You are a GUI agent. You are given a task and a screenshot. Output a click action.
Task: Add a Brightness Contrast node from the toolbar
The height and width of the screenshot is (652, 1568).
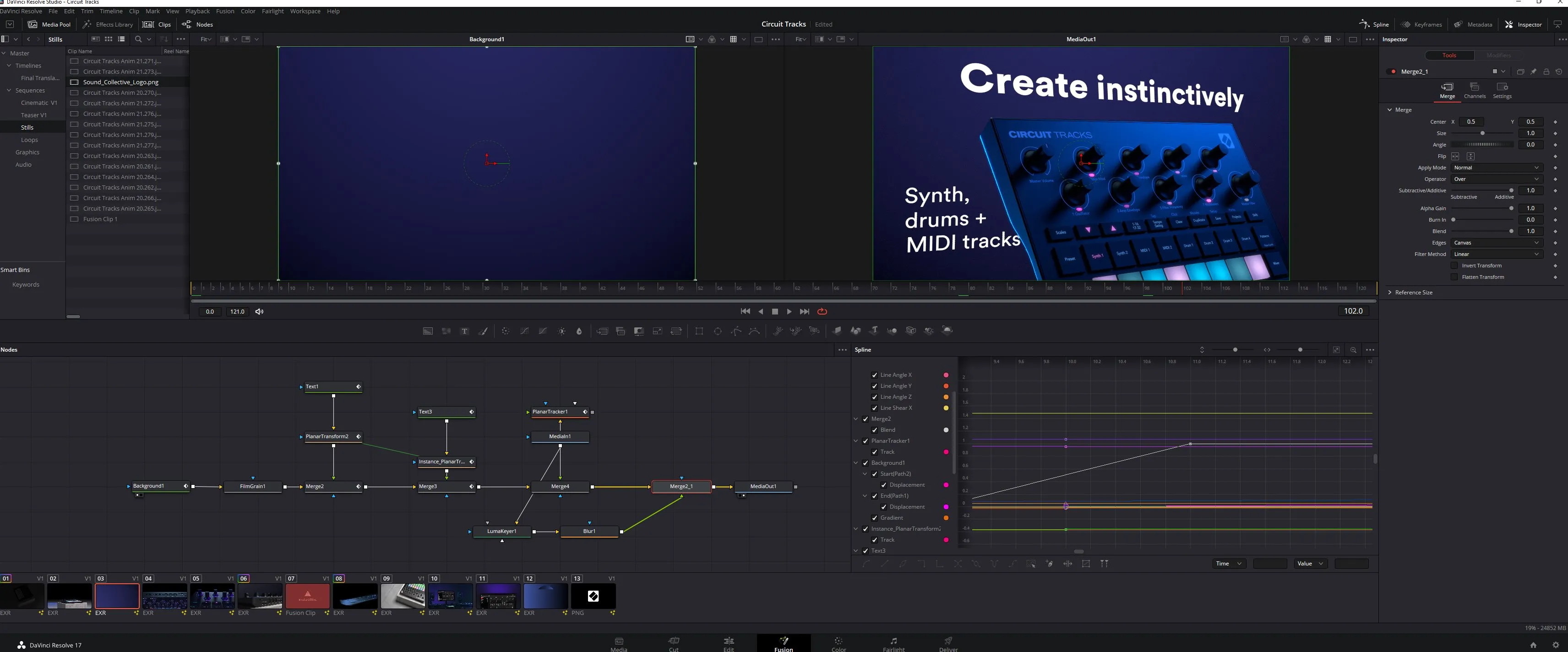pos(562,331)
